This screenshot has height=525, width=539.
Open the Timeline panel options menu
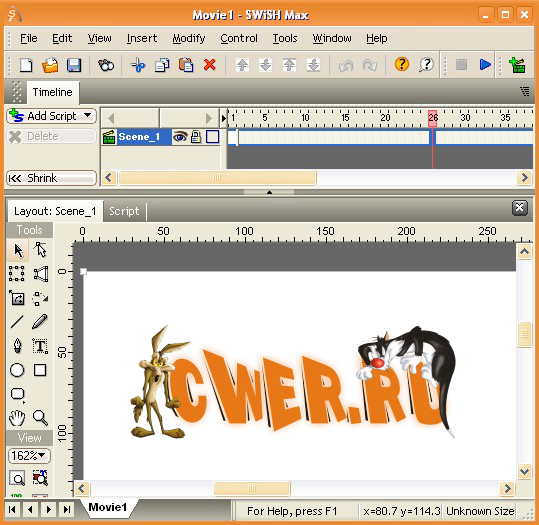coord(524,91)
